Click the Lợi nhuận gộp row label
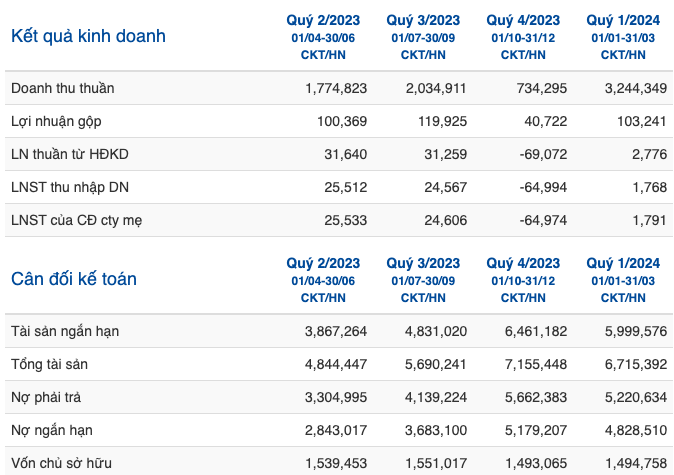This screenshot has height=475, width=674. point(56,121)
